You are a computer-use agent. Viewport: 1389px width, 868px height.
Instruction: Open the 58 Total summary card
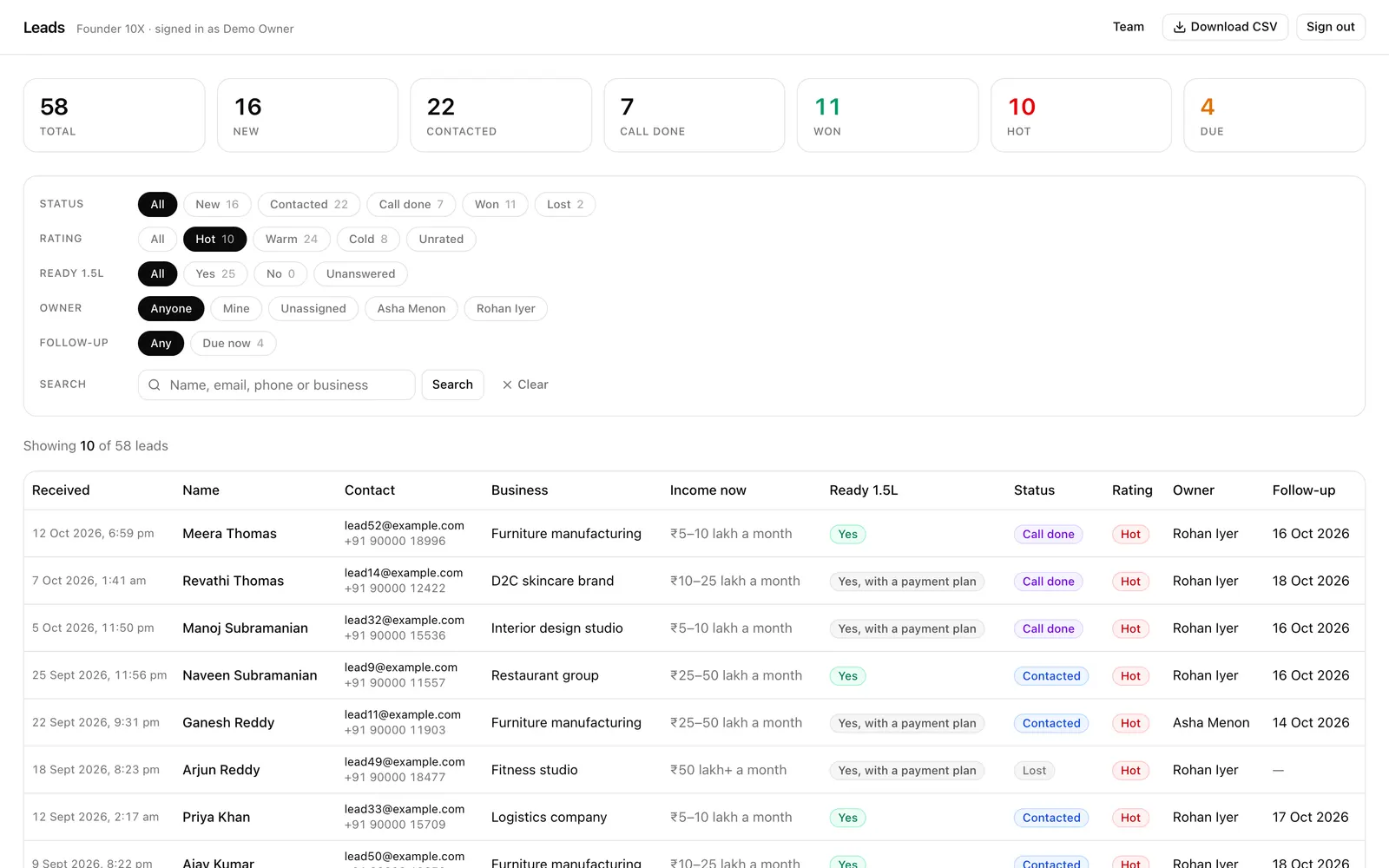pyautogui.click(x=115, y=115)
